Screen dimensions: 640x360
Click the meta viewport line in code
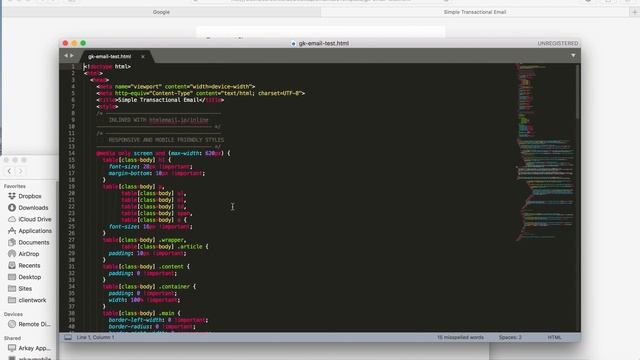point(176,87)
